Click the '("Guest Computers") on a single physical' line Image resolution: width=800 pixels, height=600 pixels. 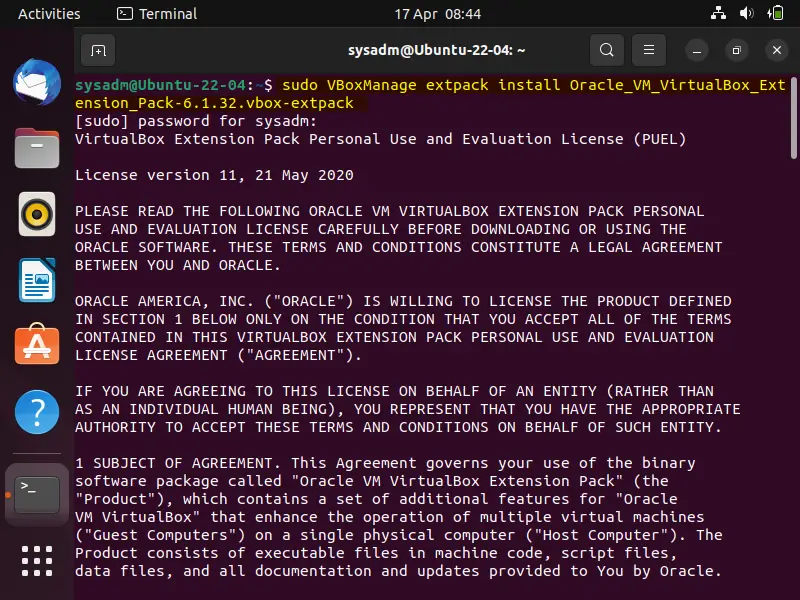[x=398, y=535]
